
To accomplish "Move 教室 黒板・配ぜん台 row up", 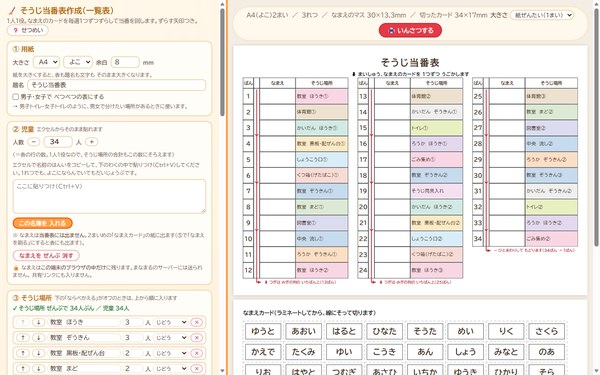I will [23, 353].
